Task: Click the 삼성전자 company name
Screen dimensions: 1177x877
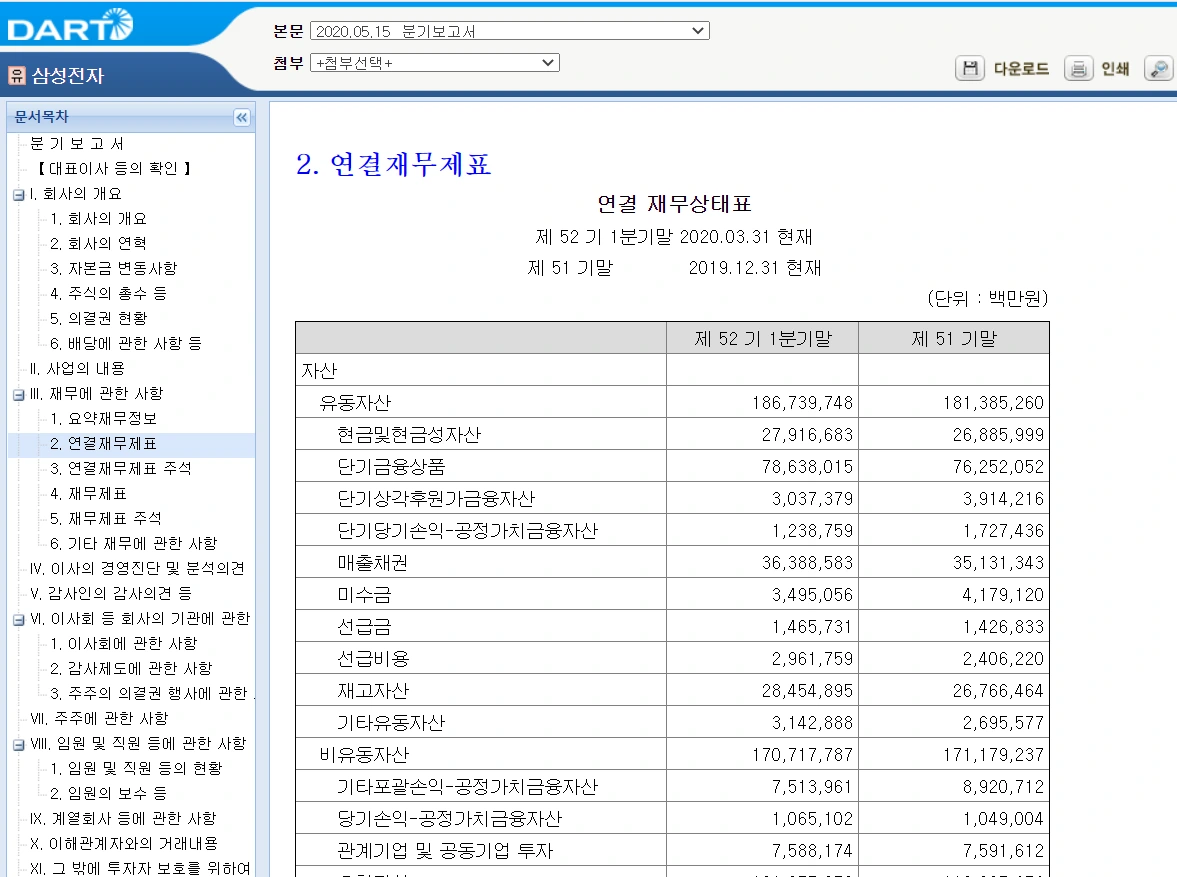Action: point(68,75)
